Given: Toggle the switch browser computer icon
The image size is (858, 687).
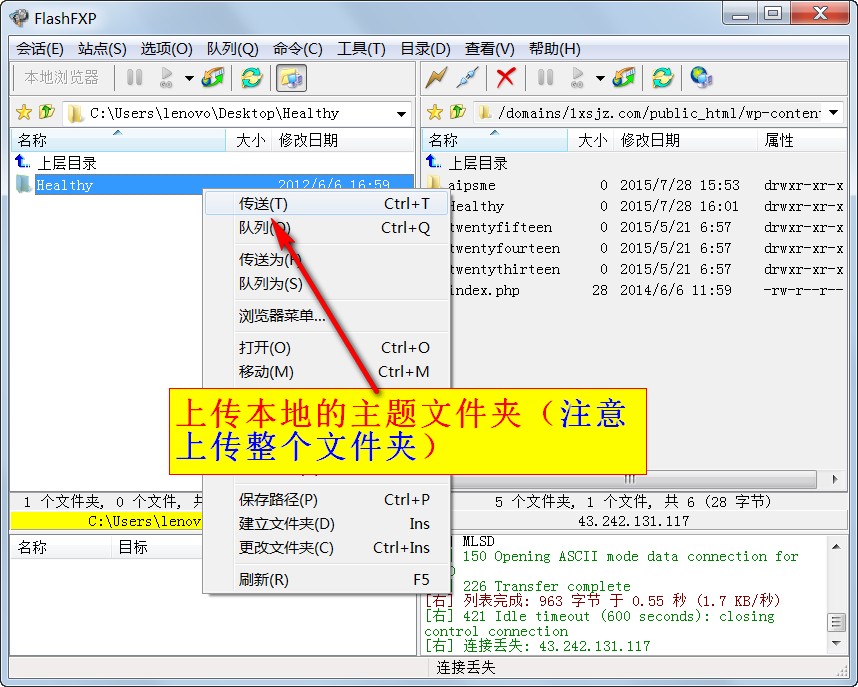Looking at the screenshot, I should (x=291, y=78).
